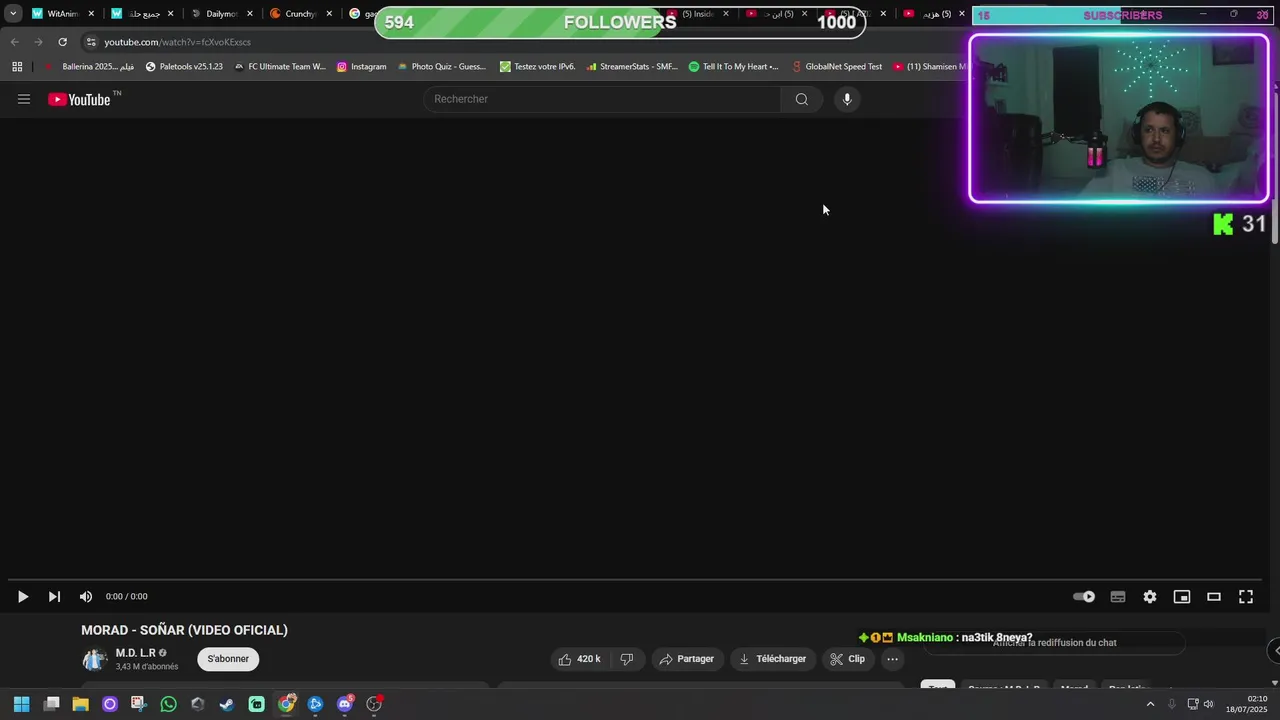Open the Partager share dialog
This screenshot has width=1280, height=720.
tap(686, 659)
